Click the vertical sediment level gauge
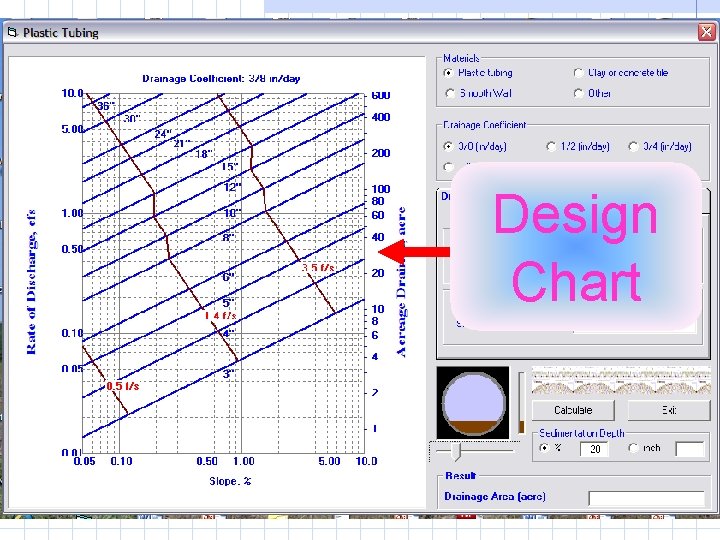Image resolution: width=720 pixels, height=540 pixels. point(521,403)
